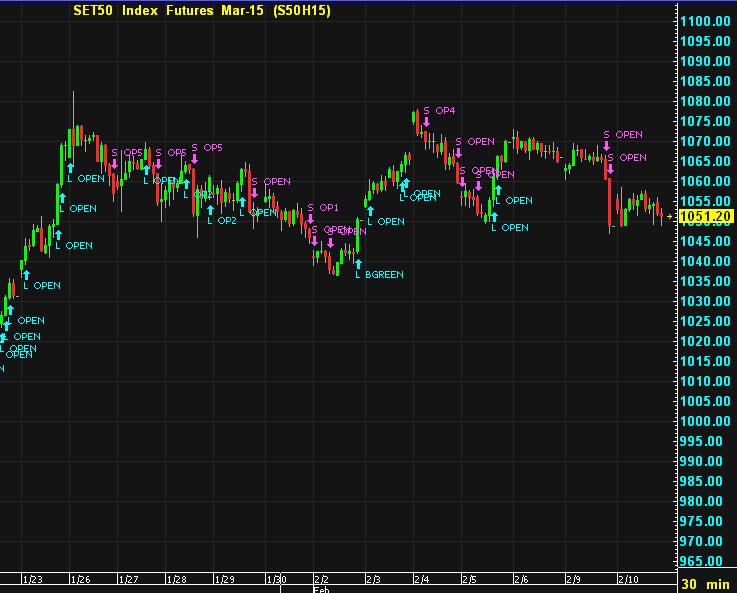Click the lowest L OPEN arrow near 2/5
The image size is (737, 593).
(493, 216)
